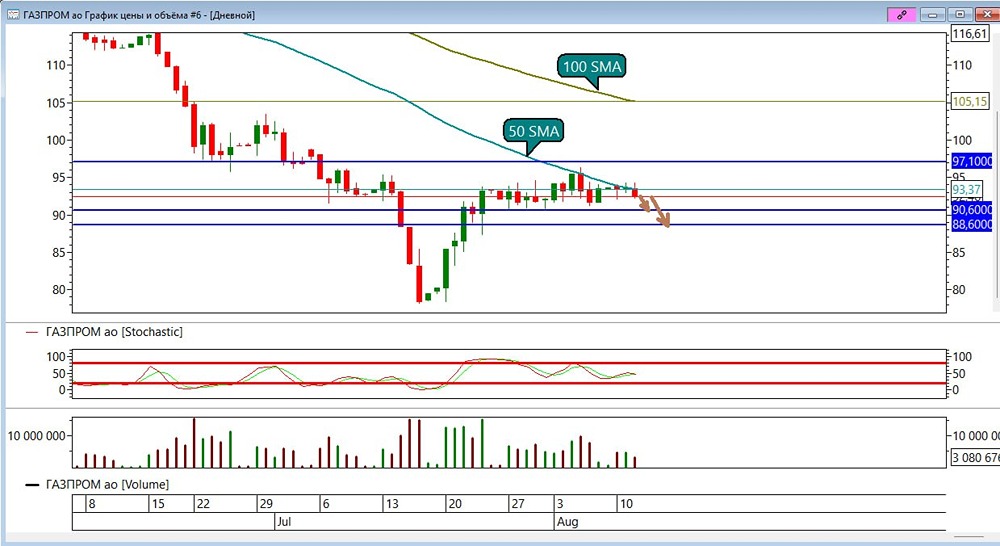Click date 3 on the time axis

point(560,504)
